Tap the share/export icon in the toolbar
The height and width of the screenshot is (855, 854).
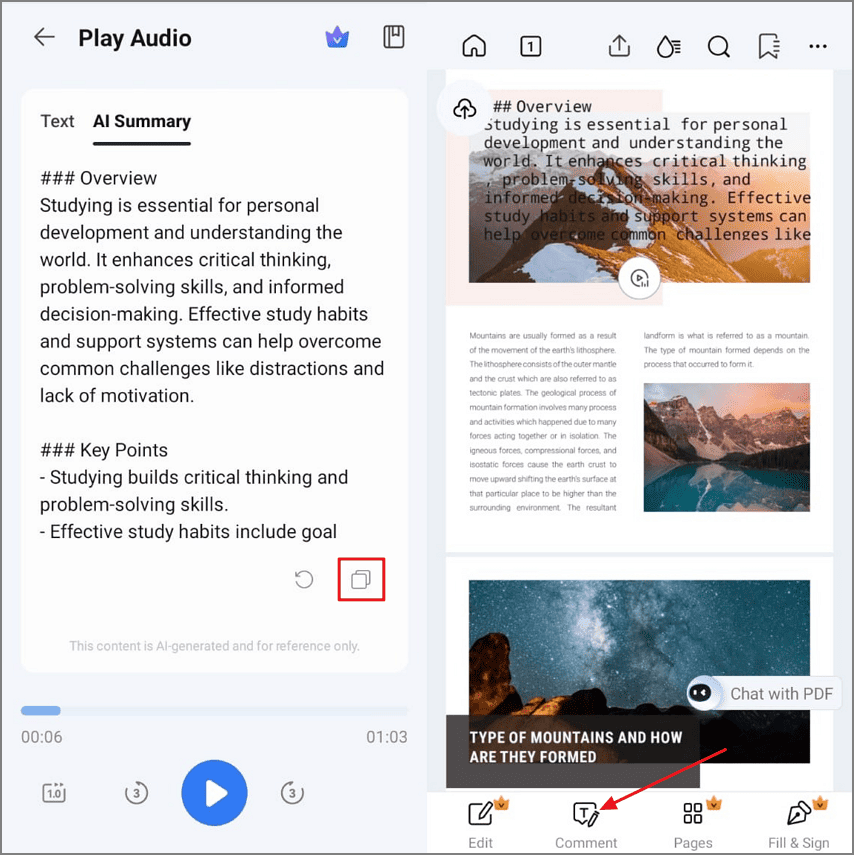[618, 46]
